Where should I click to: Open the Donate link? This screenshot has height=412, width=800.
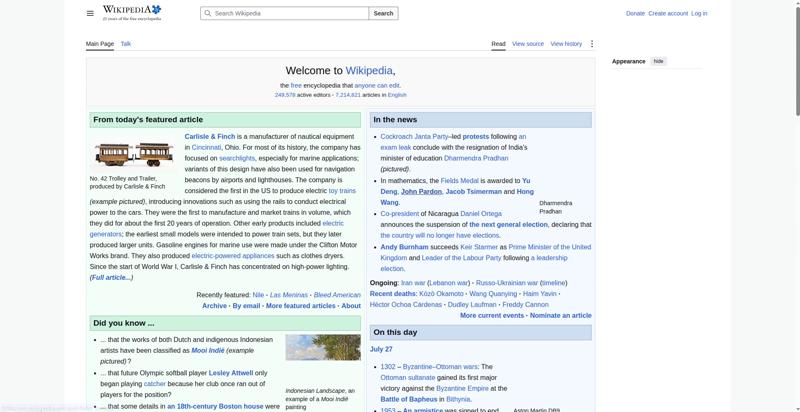[x=635, y=13]
